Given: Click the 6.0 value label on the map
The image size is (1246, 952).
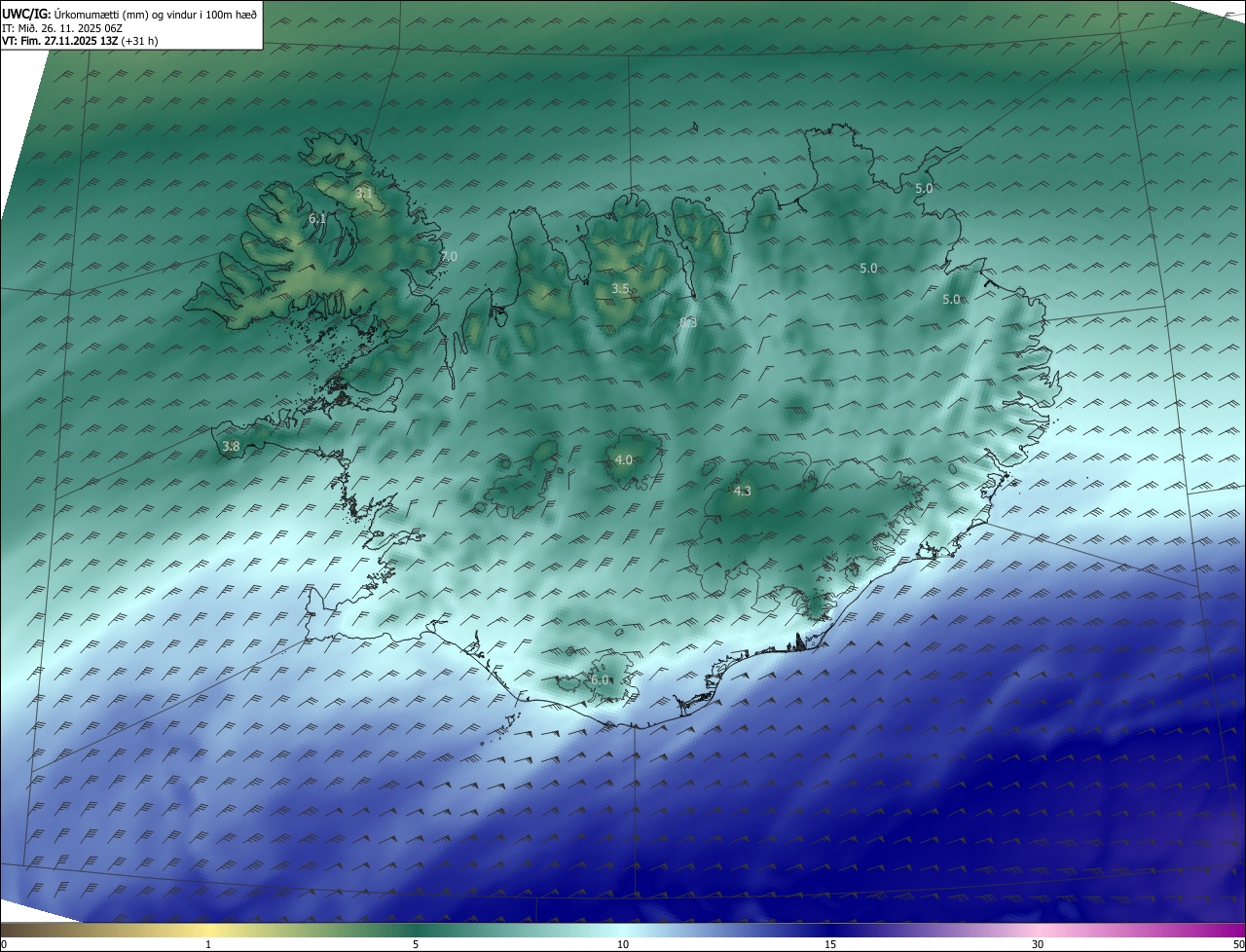Looking at the screenshot, I should pos(600,679).
